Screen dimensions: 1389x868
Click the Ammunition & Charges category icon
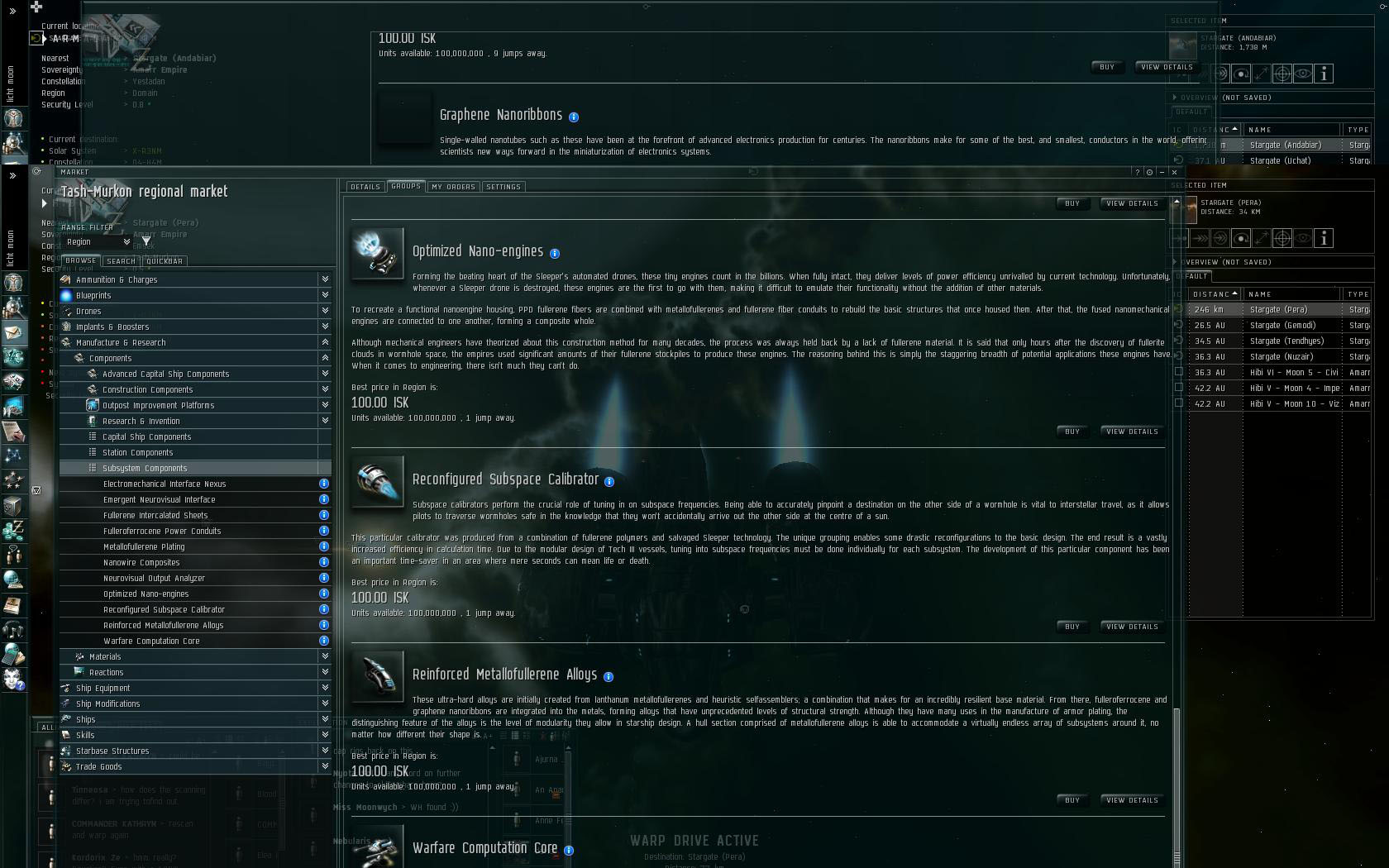(x=66, y=279)
